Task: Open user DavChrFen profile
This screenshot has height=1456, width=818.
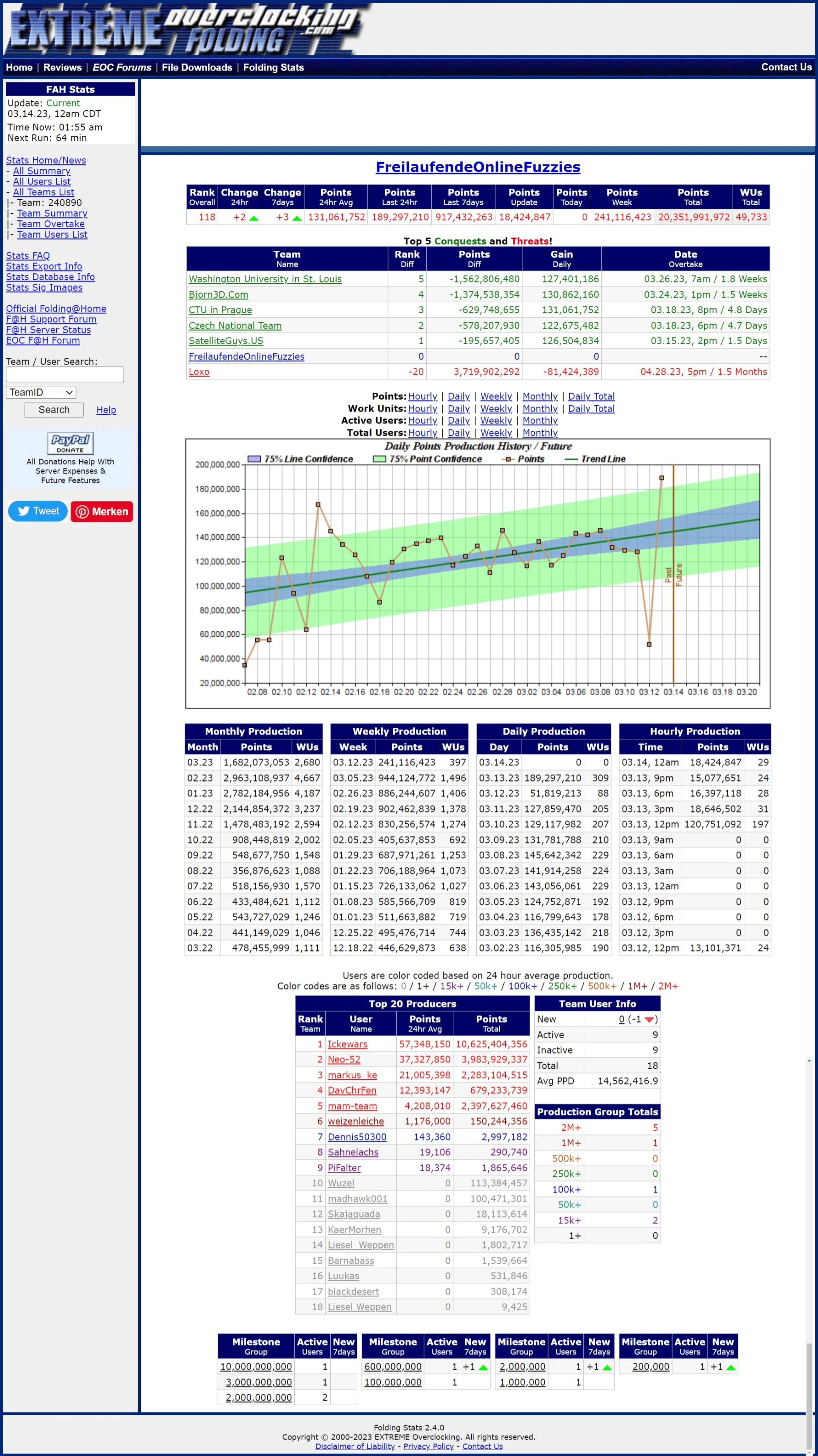Action: 352,1091
